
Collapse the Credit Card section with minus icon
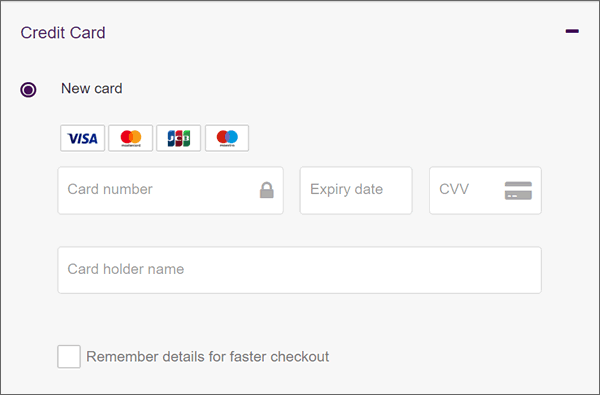pyautogui.click(x=572, y=31)
